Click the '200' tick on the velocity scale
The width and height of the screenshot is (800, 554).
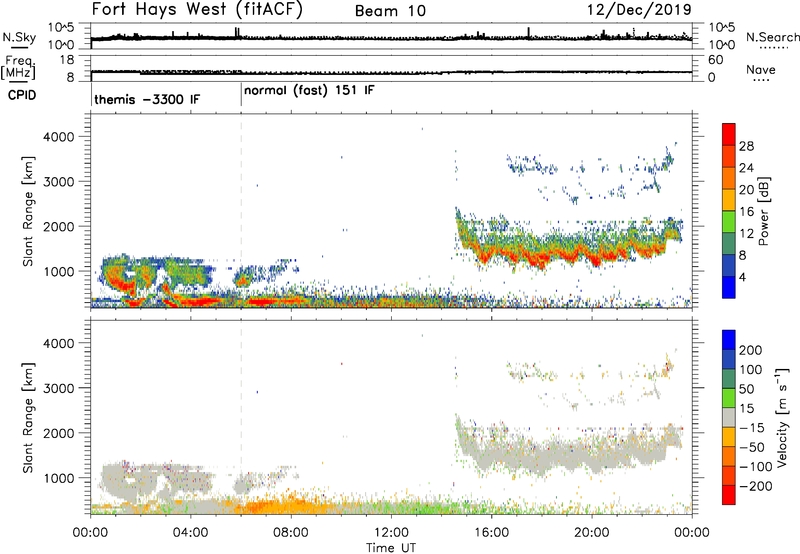click(x=751, y=350)
